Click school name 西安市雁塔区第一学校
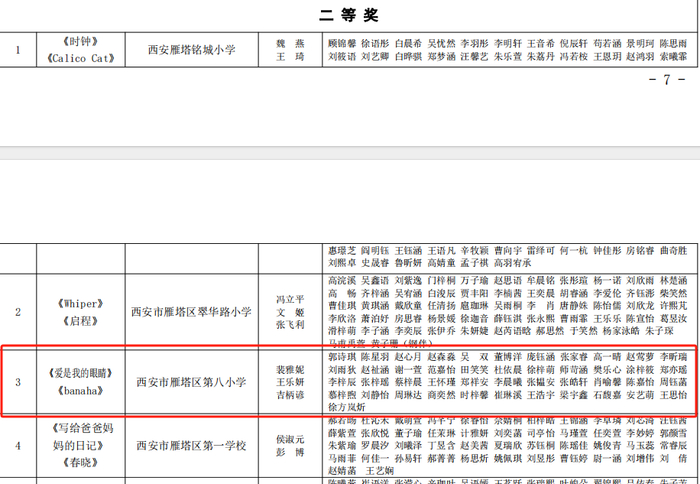Image resolution: width=700 pixels, height=484 pixels. click(192, 446)
